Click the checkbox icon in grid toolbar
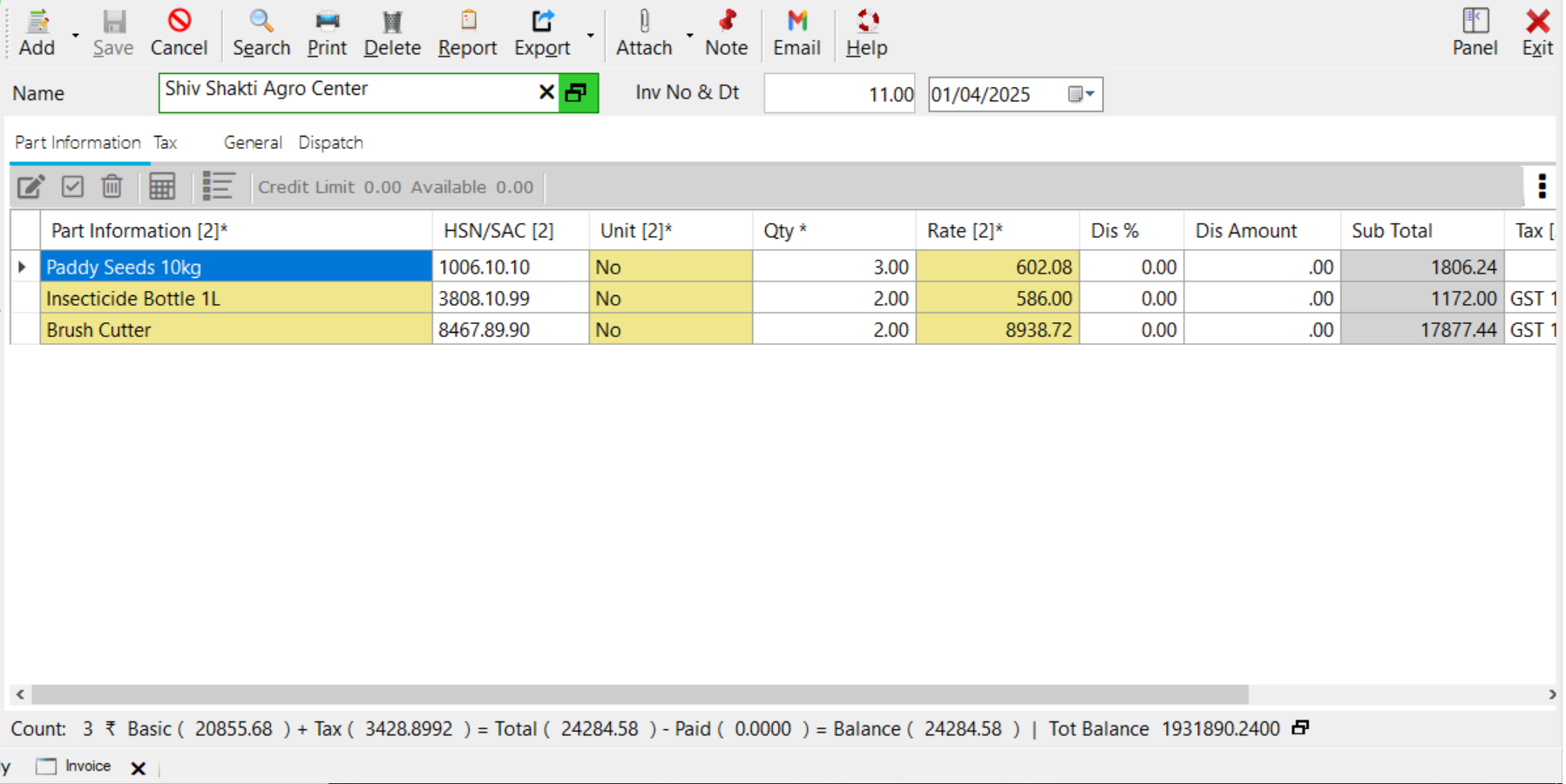The image size is (1566, 784). pos(71,186)
